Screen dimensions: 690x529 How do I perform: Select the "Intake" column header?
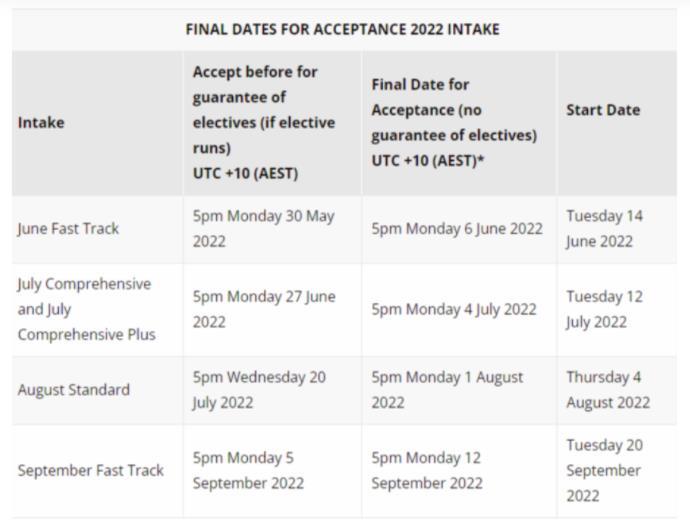(41, 123)
